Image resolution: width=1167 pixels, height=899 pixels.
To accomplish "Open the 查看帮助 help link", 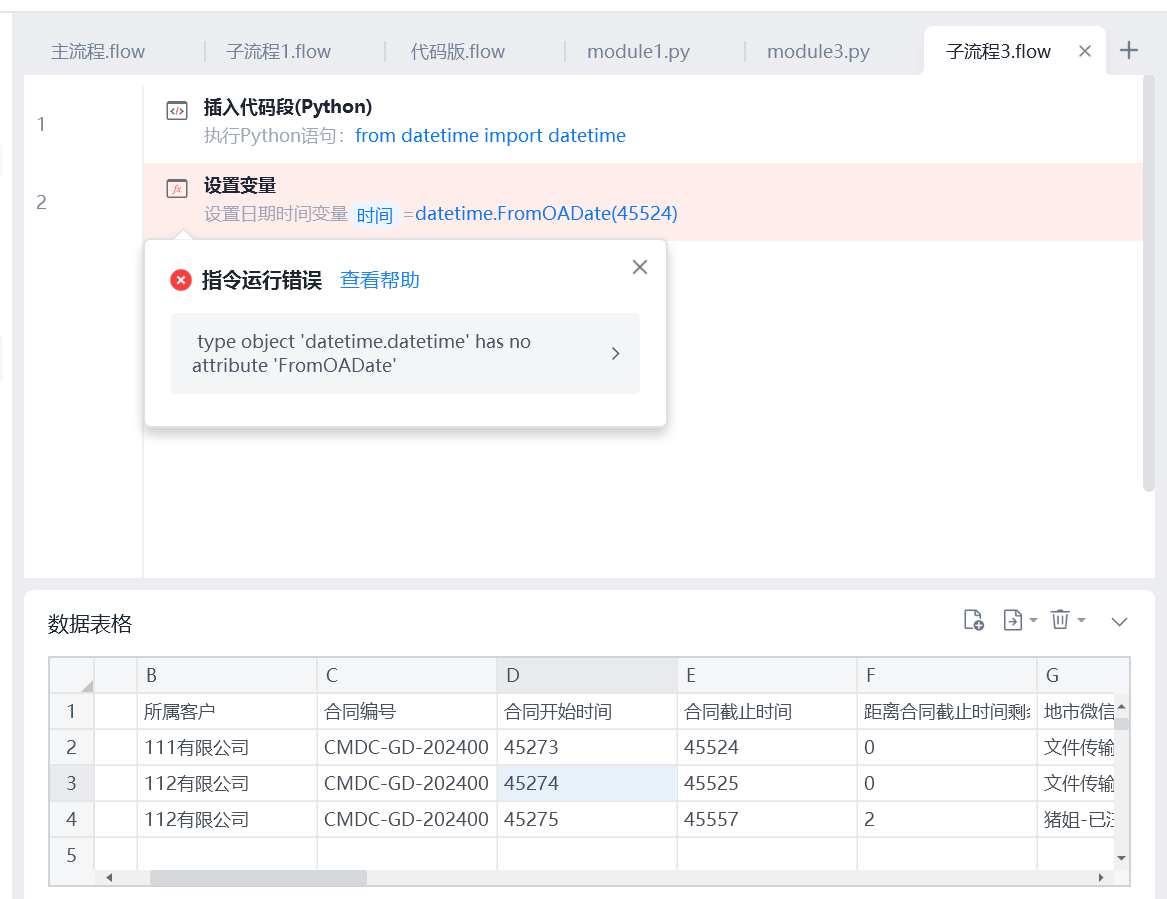I will 380,280.
